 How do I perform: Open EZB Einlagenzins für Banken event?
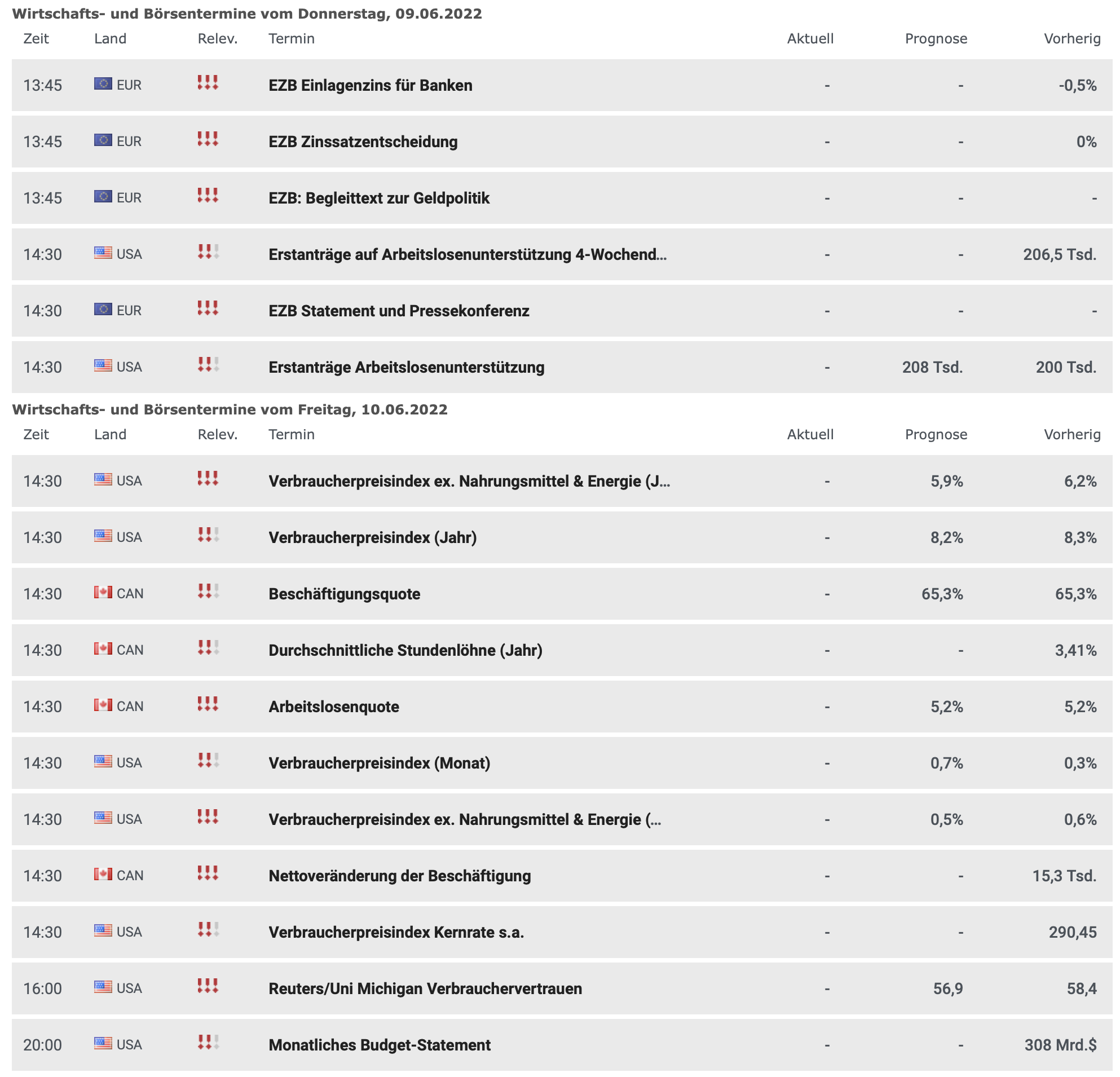pos(371,86)
